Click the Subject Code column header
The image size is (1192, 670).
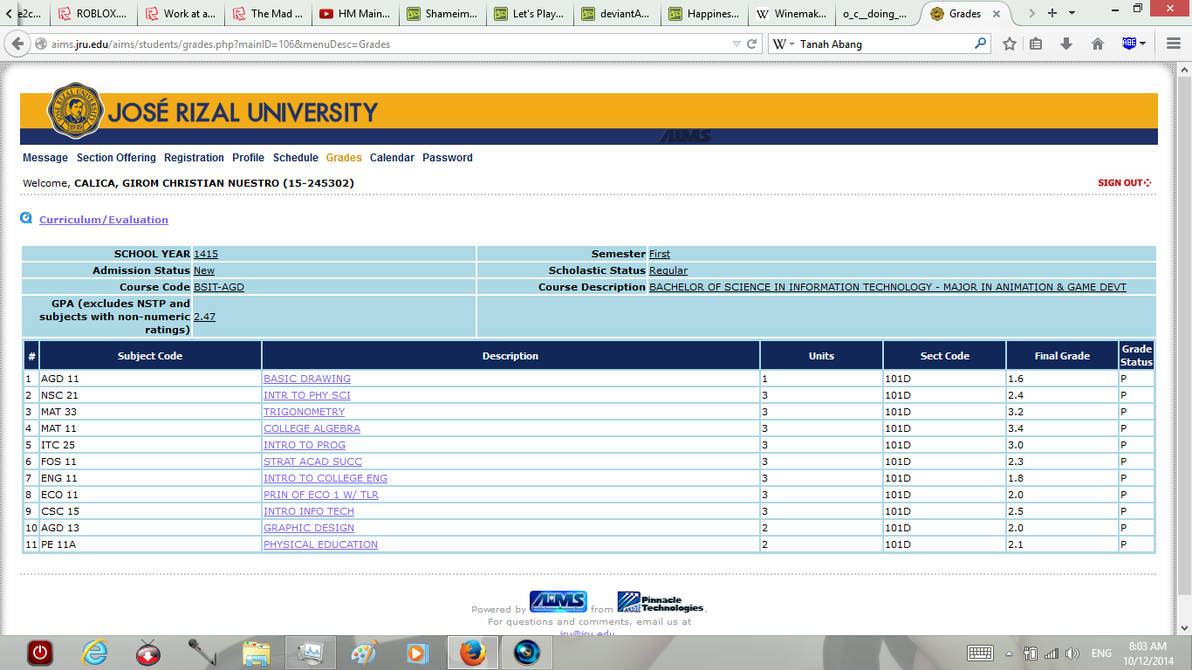(150, 356)
